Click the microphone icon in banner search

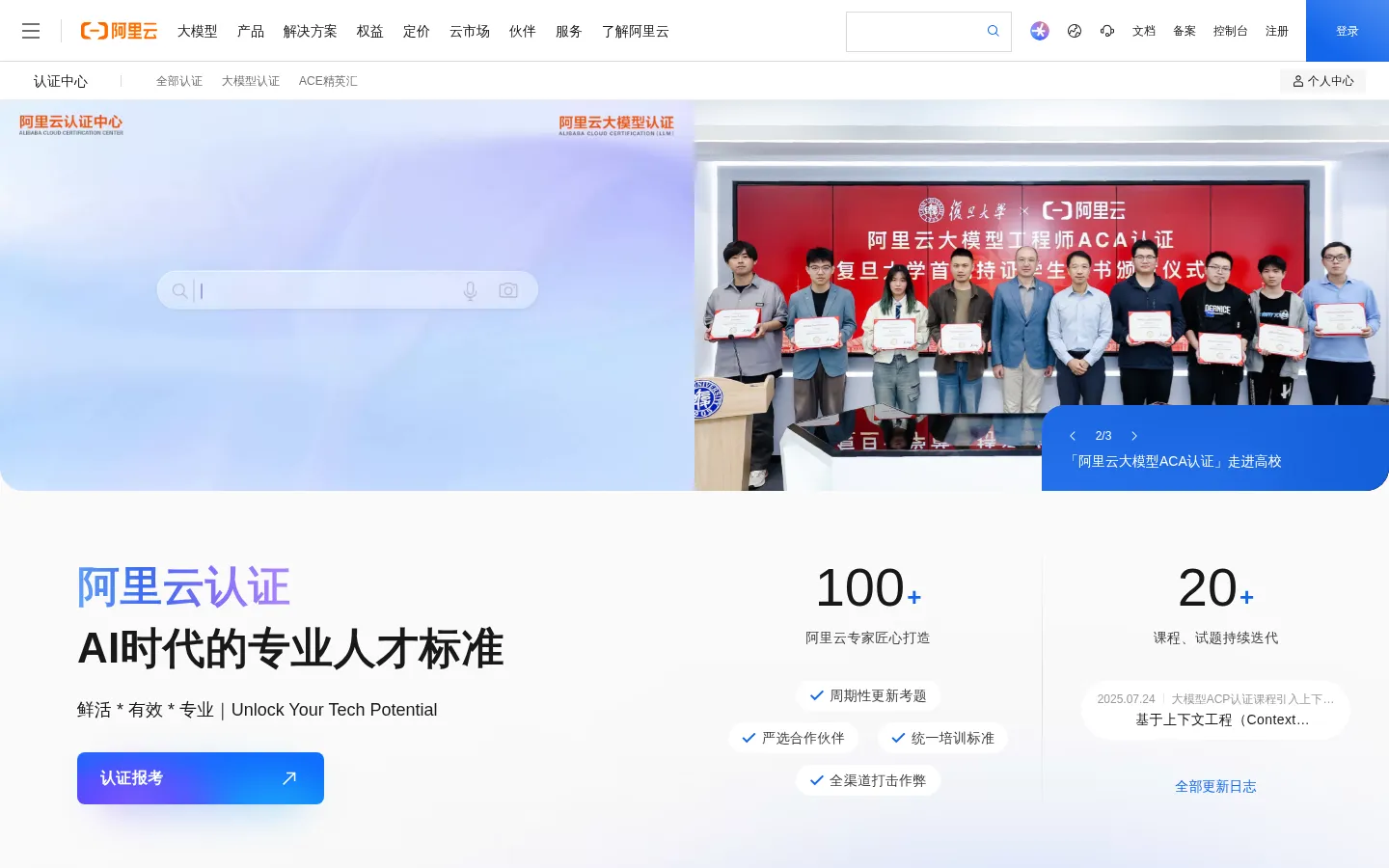(470, 290)
